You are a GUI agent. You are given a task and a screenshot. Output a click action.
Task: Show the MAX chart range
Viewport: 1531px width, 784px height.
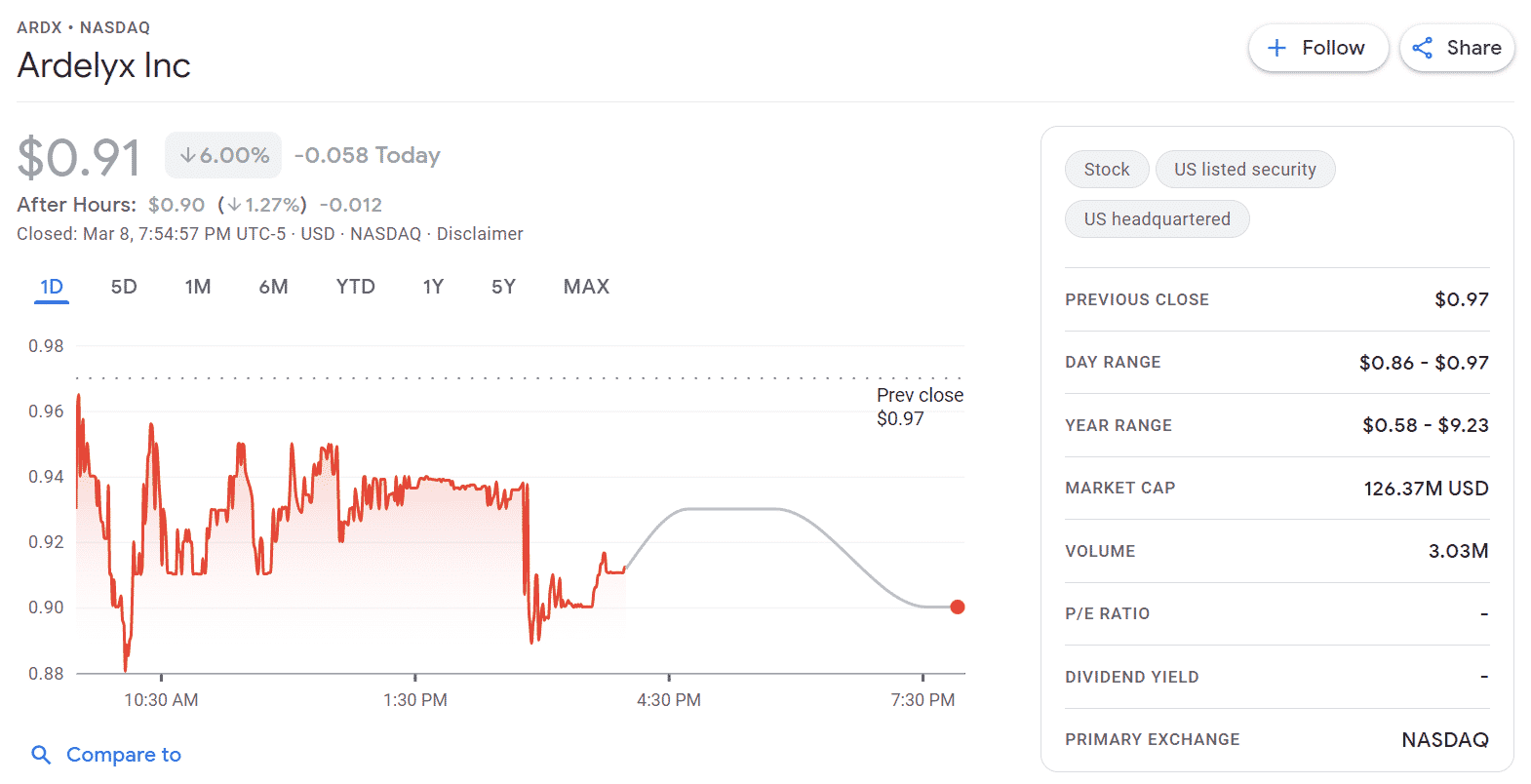(x=586, y=287)
